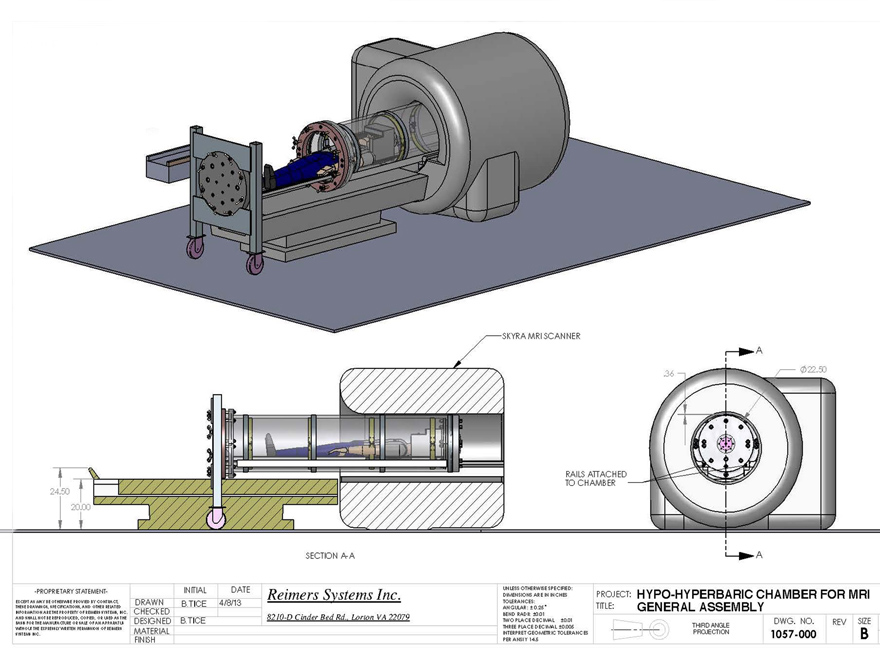Click the Reimers Systems Inc. company name
Viewport: 880px width, 660px height.
coord(333,594)
